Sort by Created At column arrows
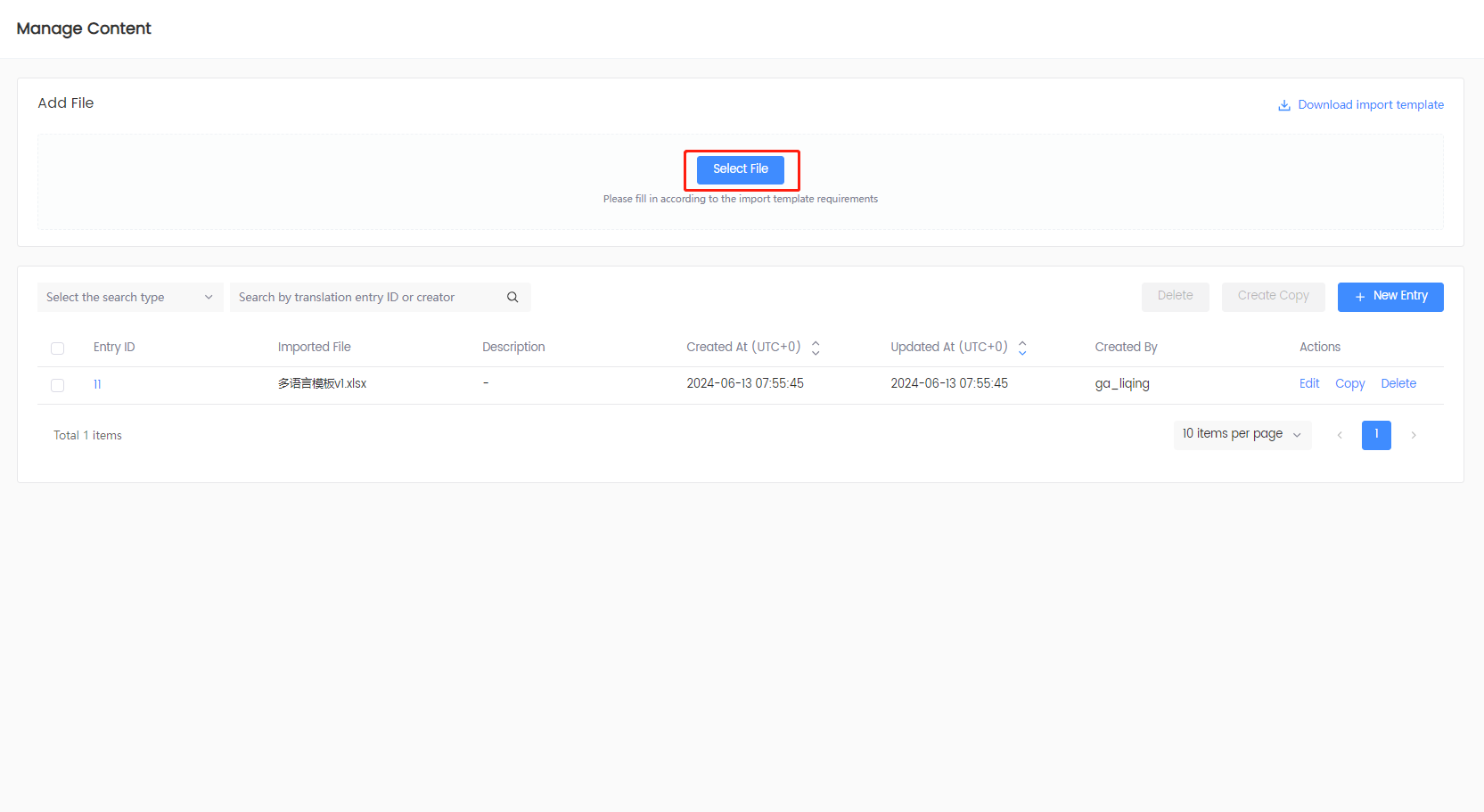 816,348
